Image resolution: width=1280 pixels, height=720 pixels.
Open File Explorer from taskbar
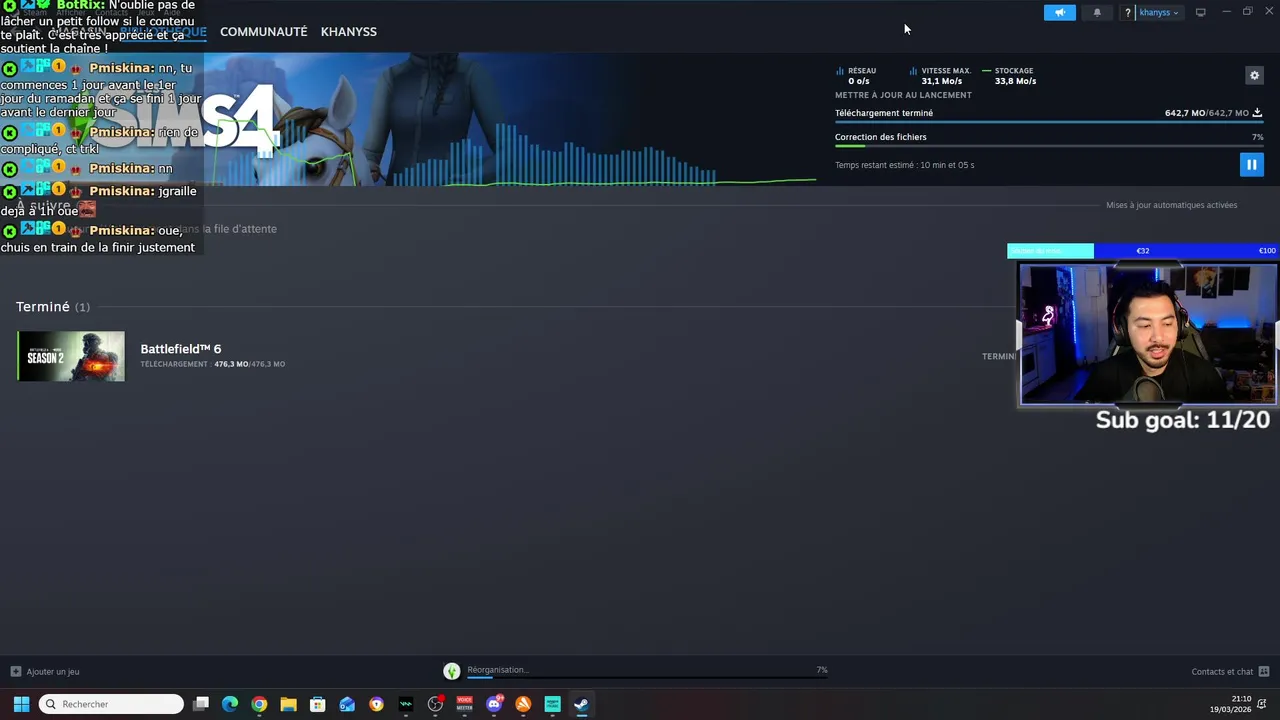tap(288, 704)
